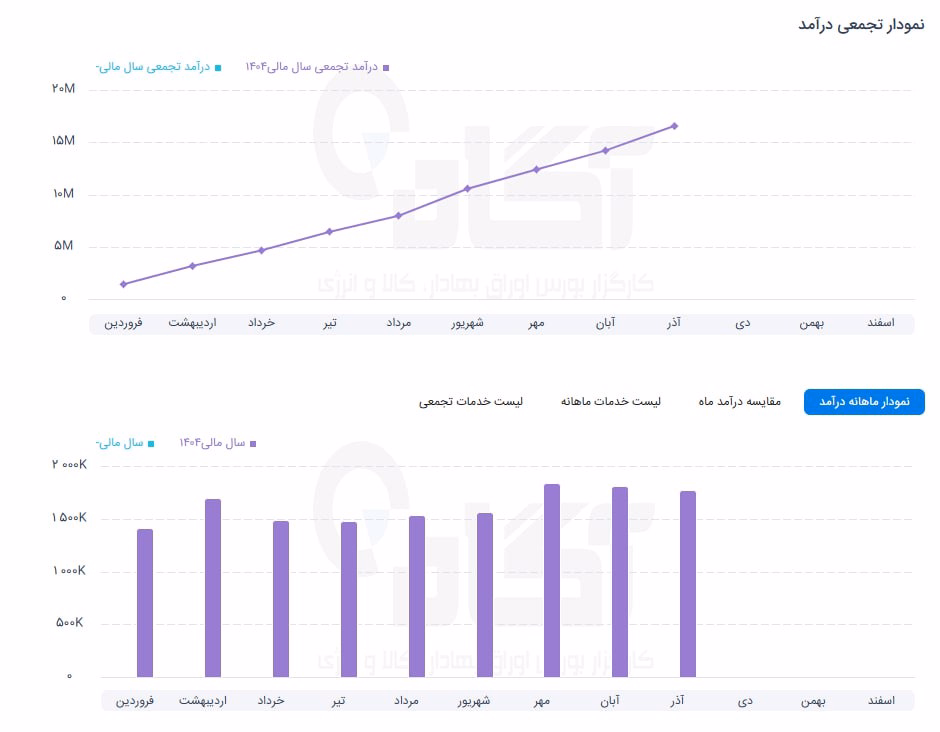Click بهمن label under the monthly bar chart
Viewport: 940px width, 732px height.
click(814, 701)
